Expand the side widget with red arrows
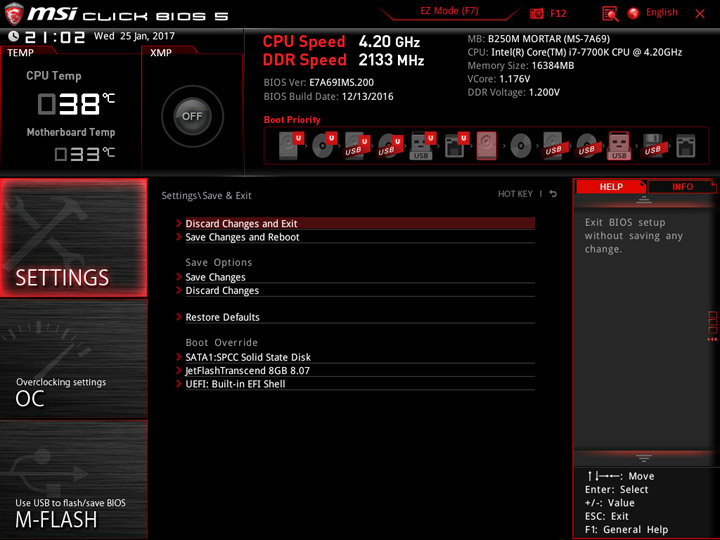The width and height of the screenshot is (720, 540). (x=712, y=326)
